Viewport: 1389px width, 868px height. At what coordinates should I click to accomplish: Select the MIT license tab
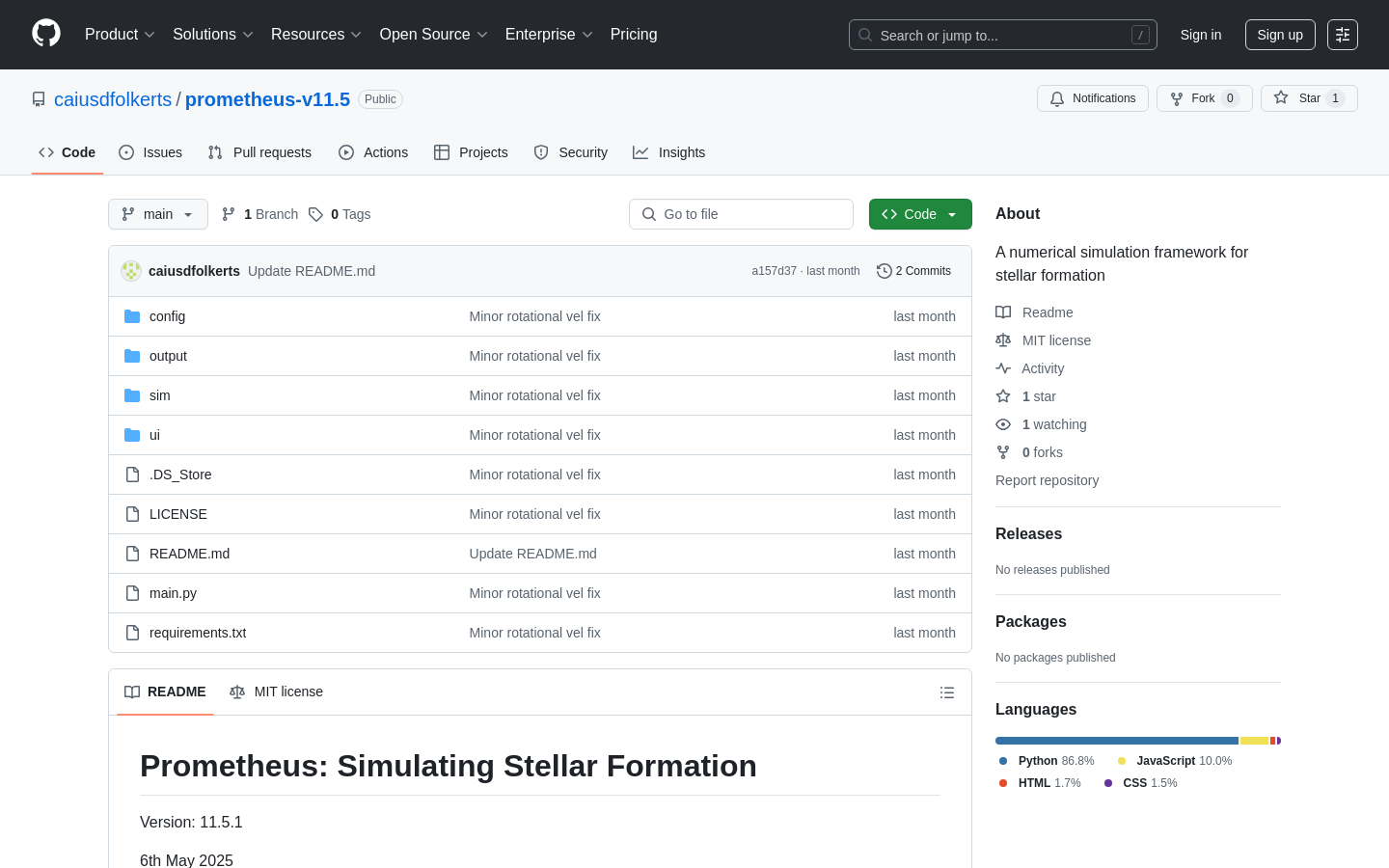(x=276, y=692)
